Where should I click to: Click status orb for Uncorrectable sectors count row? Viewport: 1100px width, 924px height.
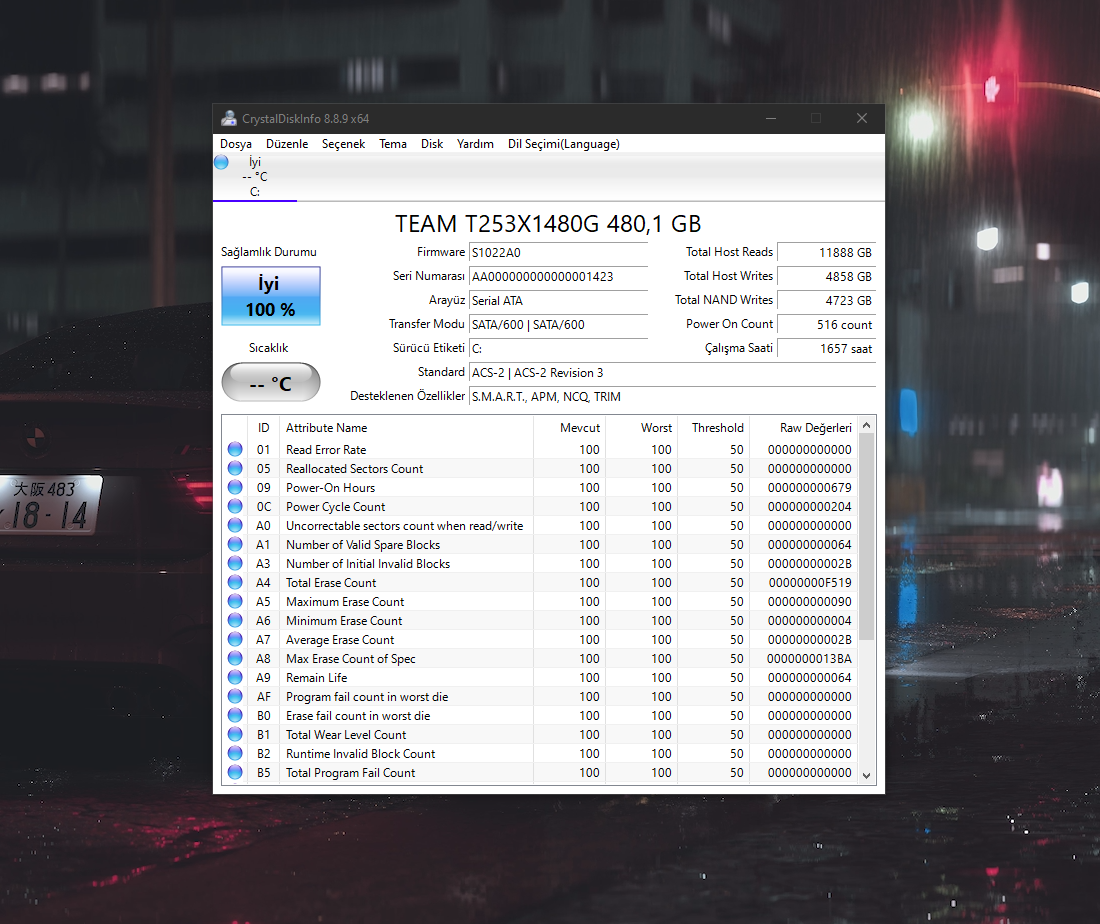coord(235,525)
